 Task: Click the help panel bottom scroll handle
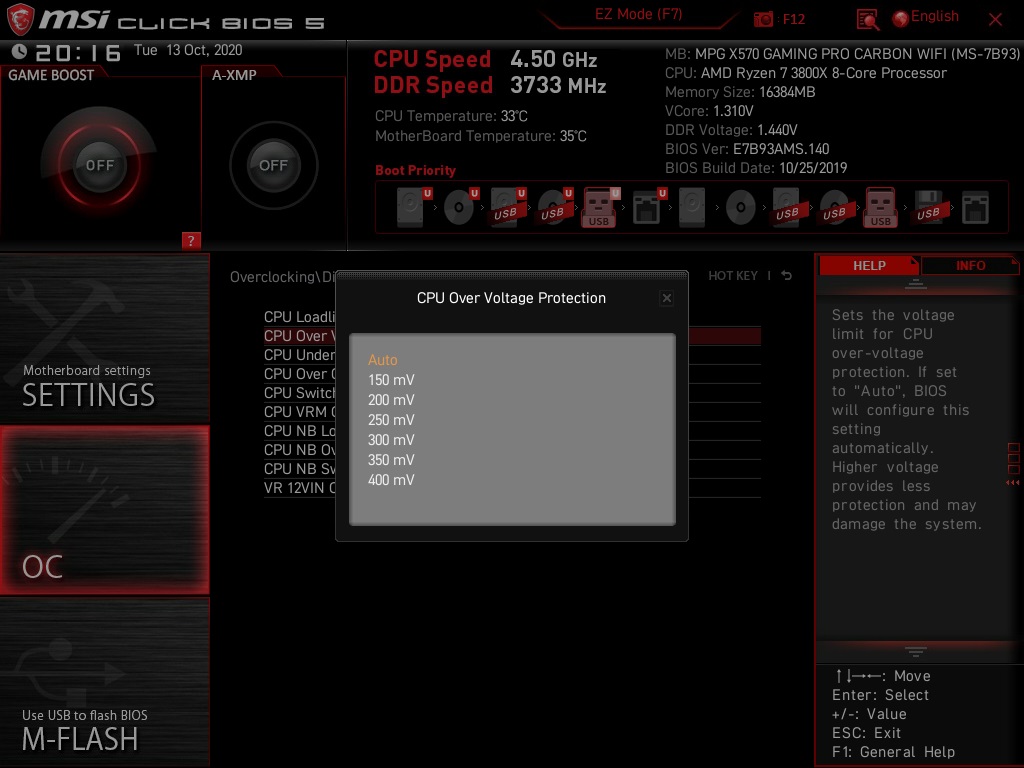[916, 651]
